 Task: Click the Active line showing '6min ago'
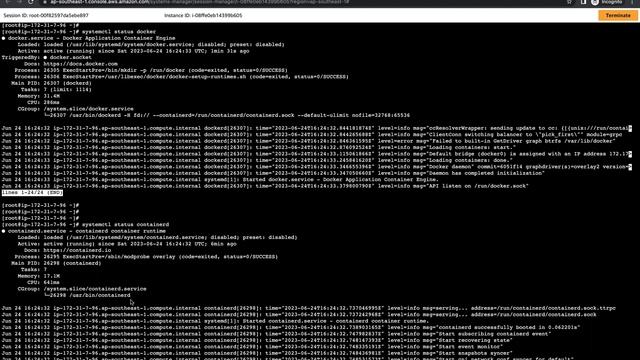click(127, 244)
